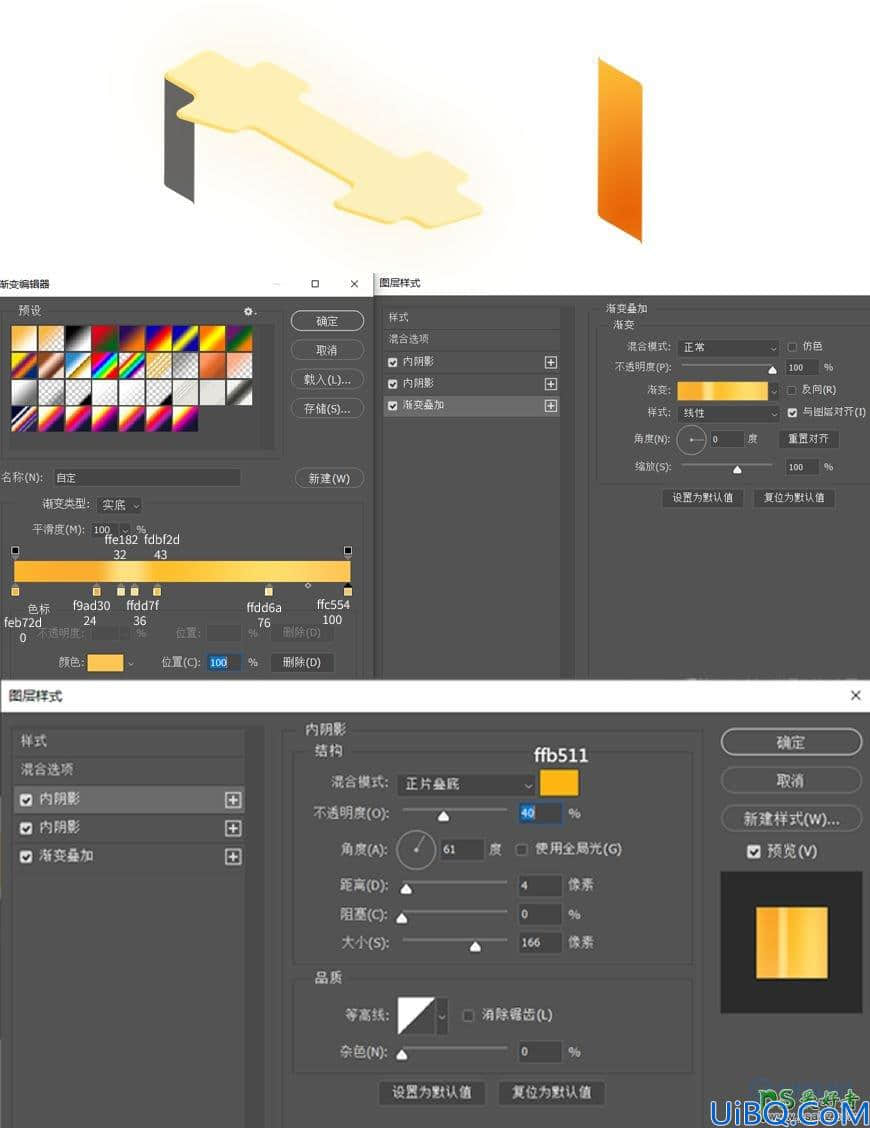Click the 重置对齐 button
Viewport: 870px width, 1128px height.
pos(808,439)
